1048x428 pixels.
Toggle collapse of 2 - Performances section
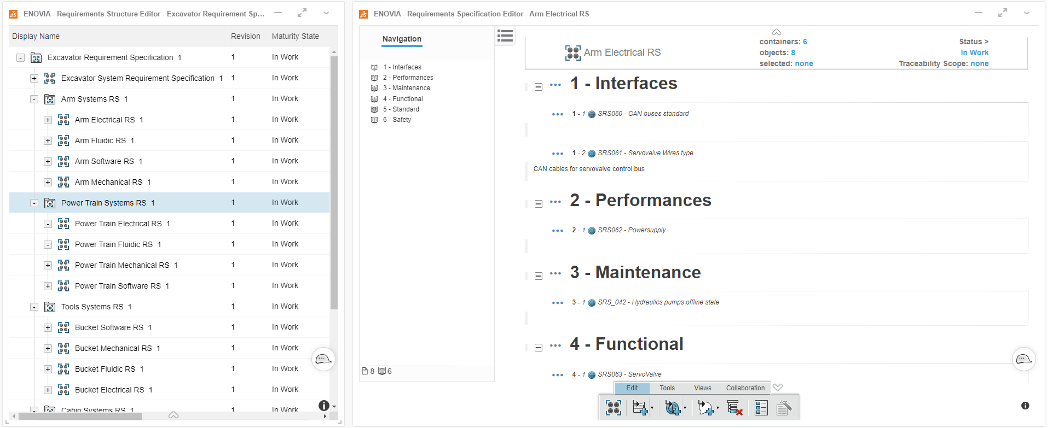click(539, 203)
